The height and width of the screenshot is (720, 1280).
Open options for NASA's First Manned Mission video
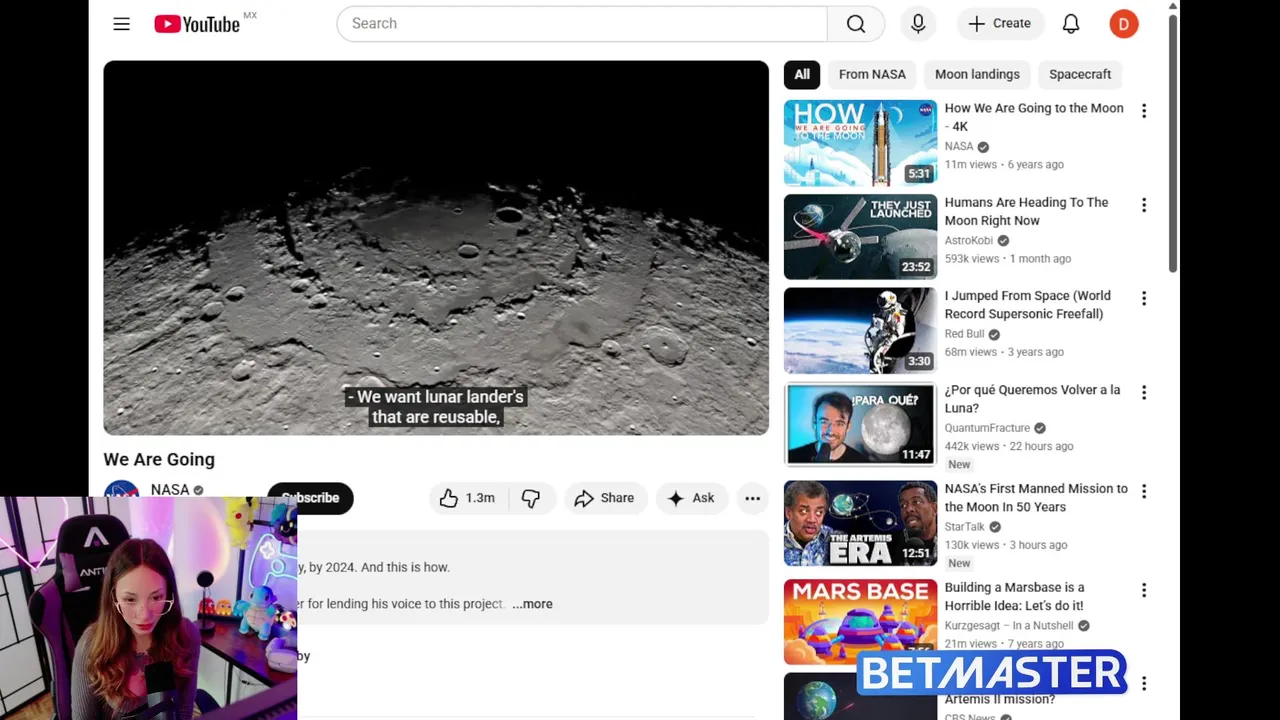pos(1144,491)
